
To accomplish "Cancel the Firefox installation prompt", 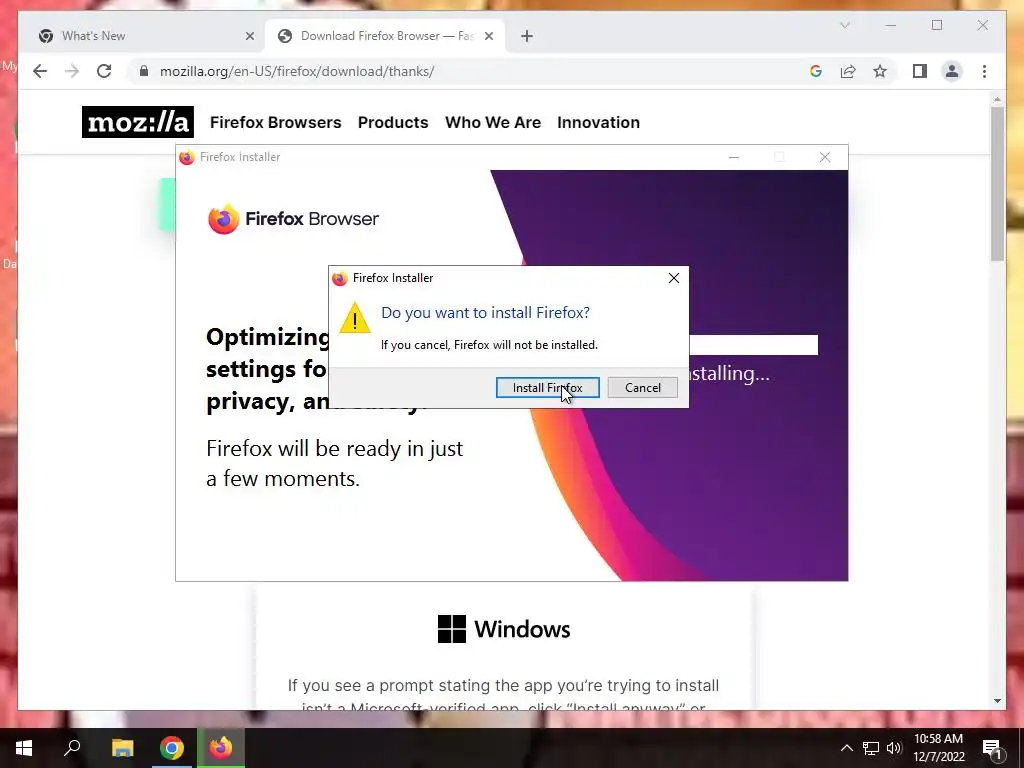I will pyautogui.click(x=643, y=387).
